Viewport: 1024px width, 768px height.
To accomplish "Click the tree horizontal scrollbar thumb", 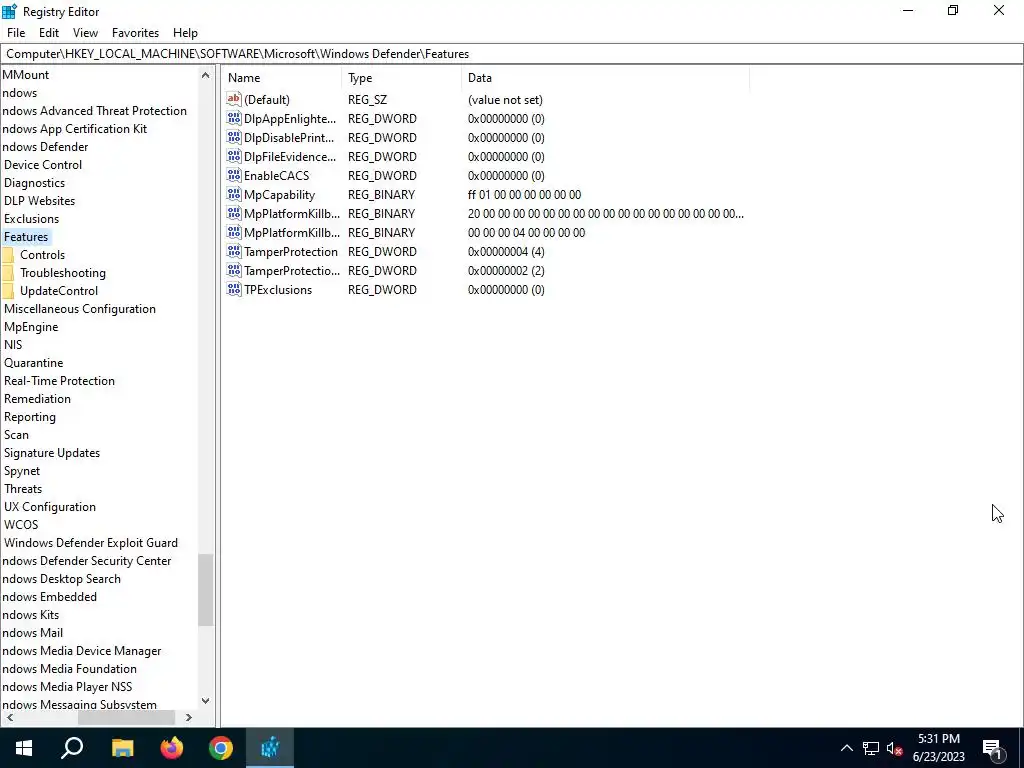I will [x=126, y=717].
